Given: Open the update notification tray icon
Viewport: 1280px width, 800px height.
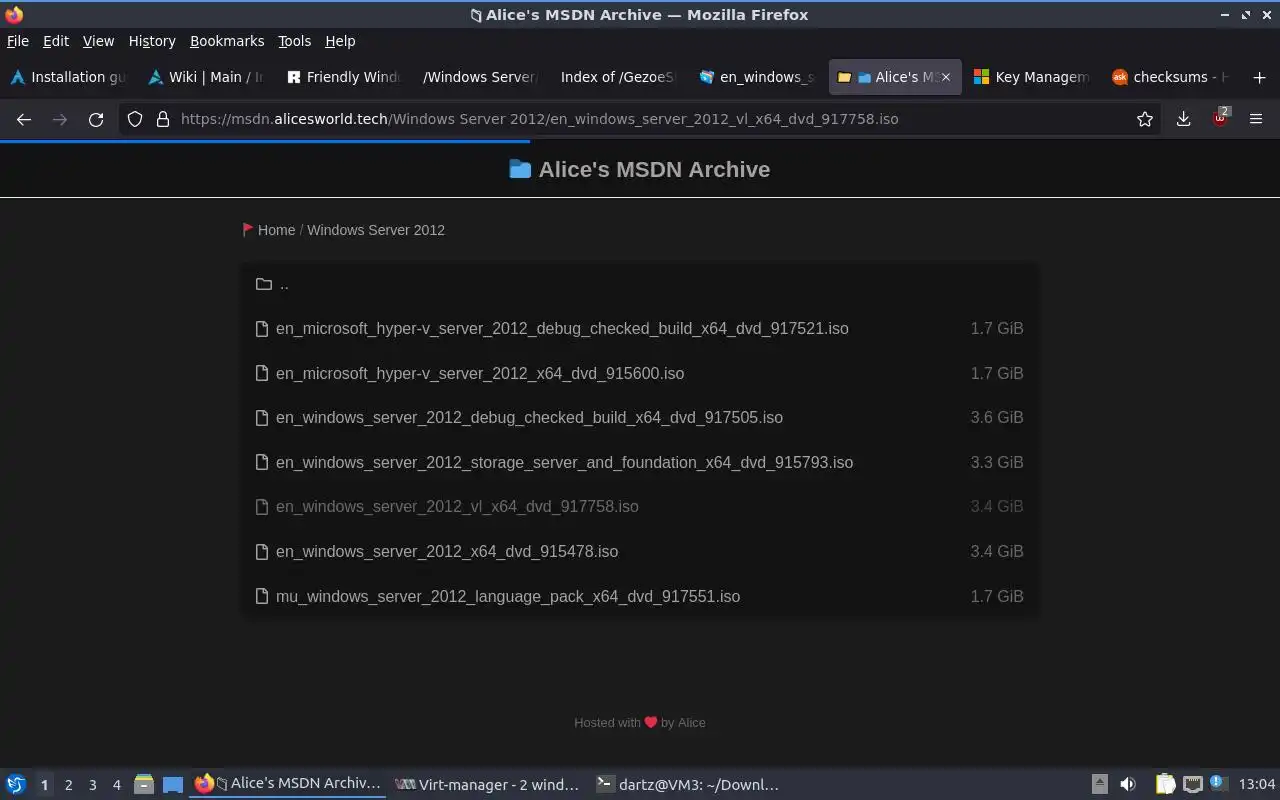Looking at the screenshot, I should tap(1218, 783).
